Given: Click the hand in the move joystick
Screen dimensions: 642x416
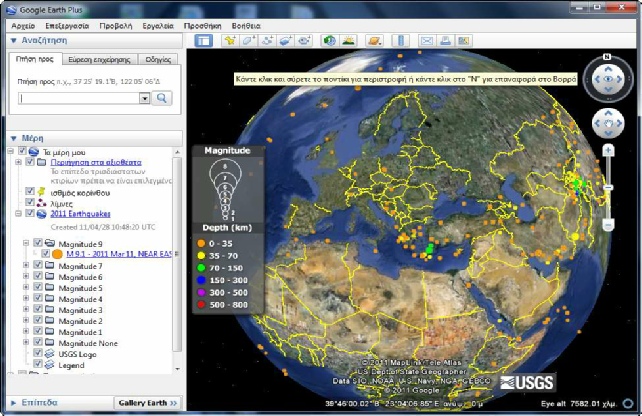Looking at the screenshot, I should (608, 123).
